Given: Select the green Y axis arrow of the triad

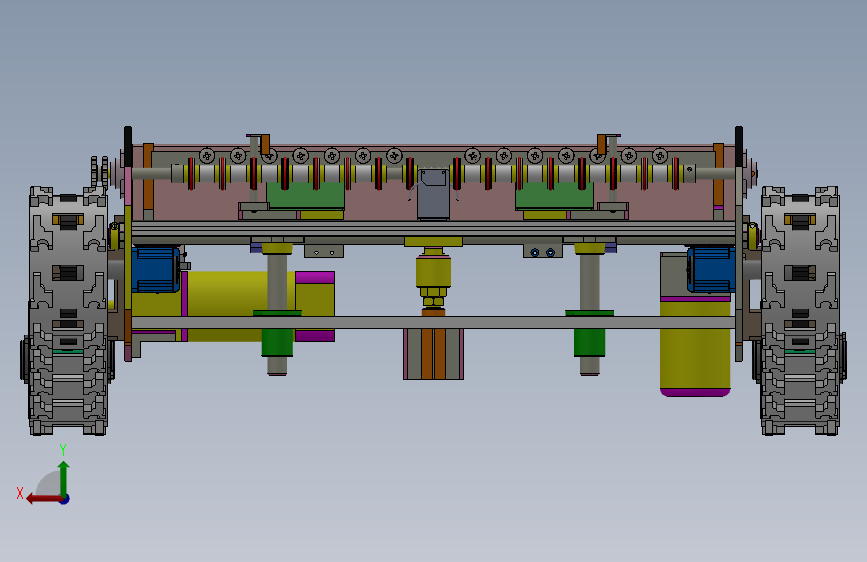Looking at the screenshot, I should pos(64,478).
